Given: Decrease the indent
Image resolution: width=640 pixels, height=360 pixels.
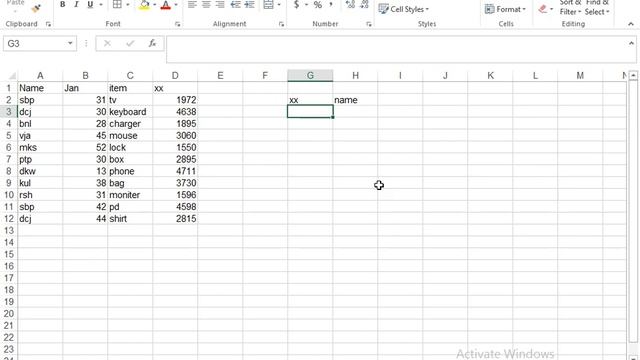Looking at the screenshot, I should coord(236,5).
